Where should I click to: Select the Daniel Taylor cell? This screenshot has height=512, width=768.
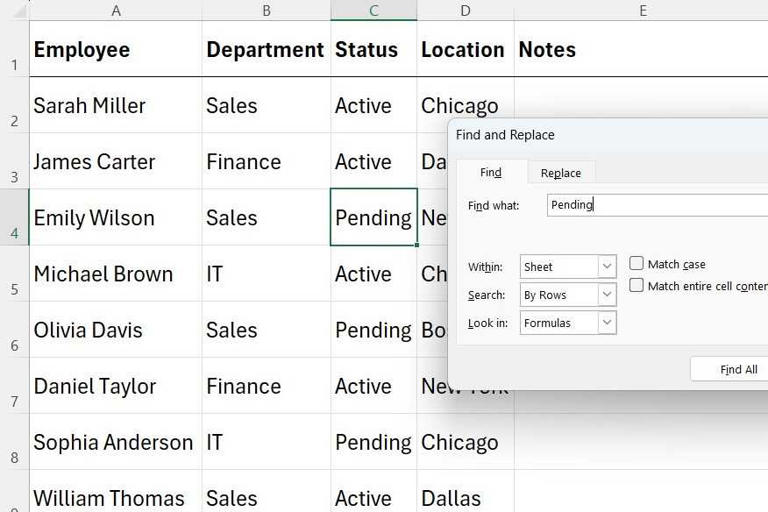point(116,386)
